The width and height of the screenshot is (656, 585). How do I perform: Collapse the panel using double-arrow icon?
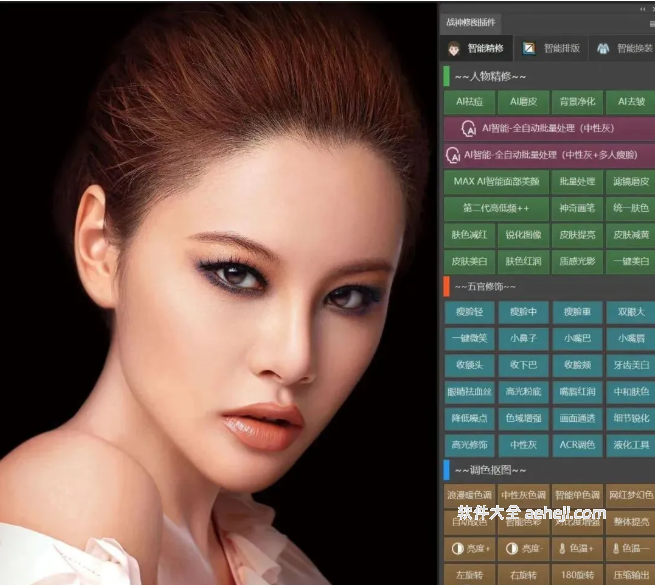coord(643,8)
